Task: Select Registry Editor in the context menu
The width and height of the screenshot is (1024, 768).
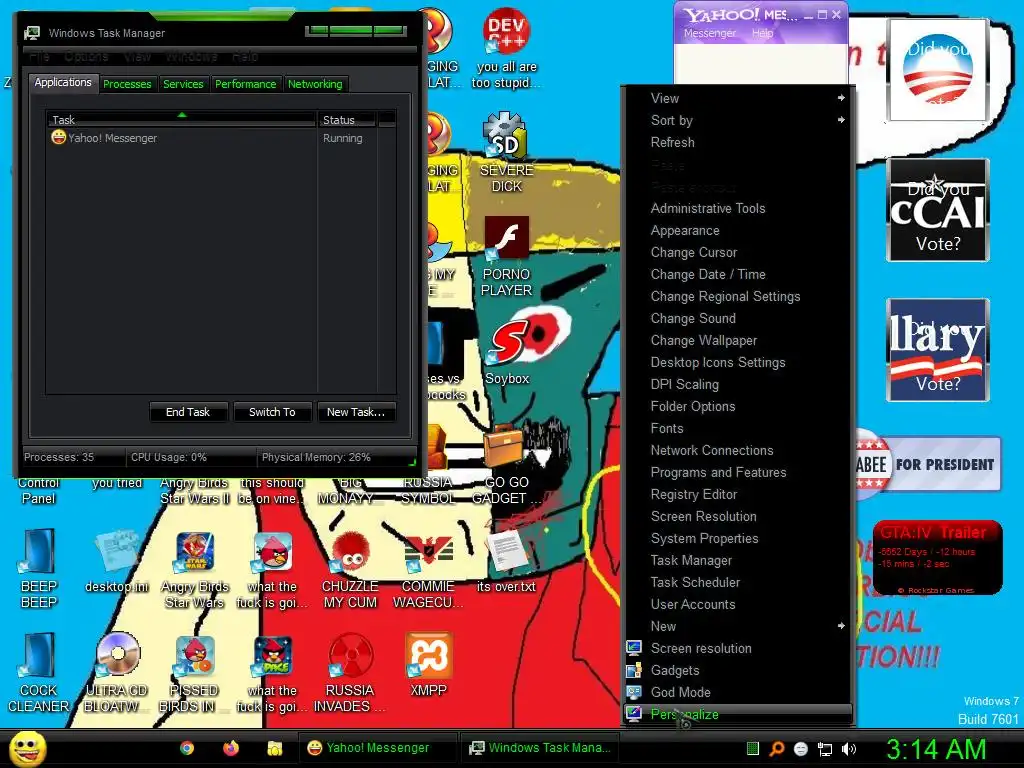Action: tap(738, 494)
